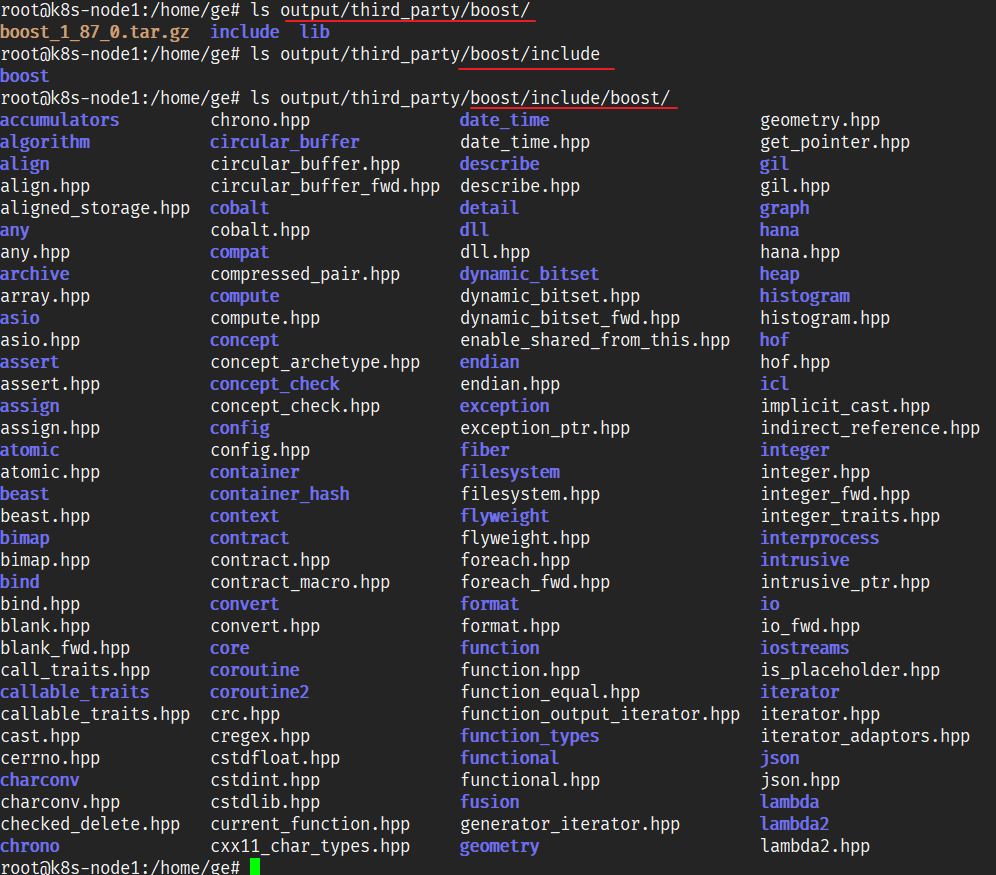Click the 'fusion' directory entry
Screen dimensions: 996x875
[490, 803]
